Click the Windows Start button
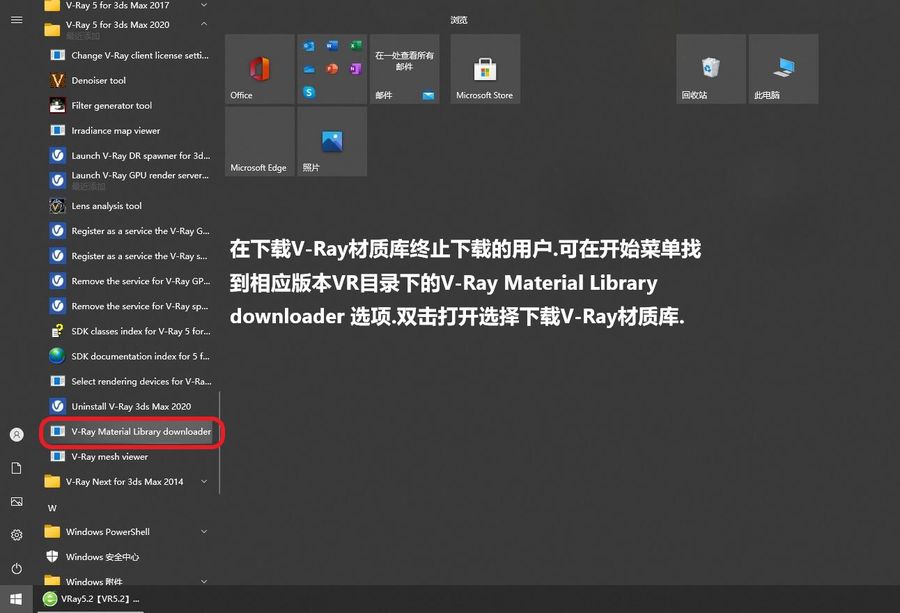Screen dimensions: 900x613 (16, 599)
